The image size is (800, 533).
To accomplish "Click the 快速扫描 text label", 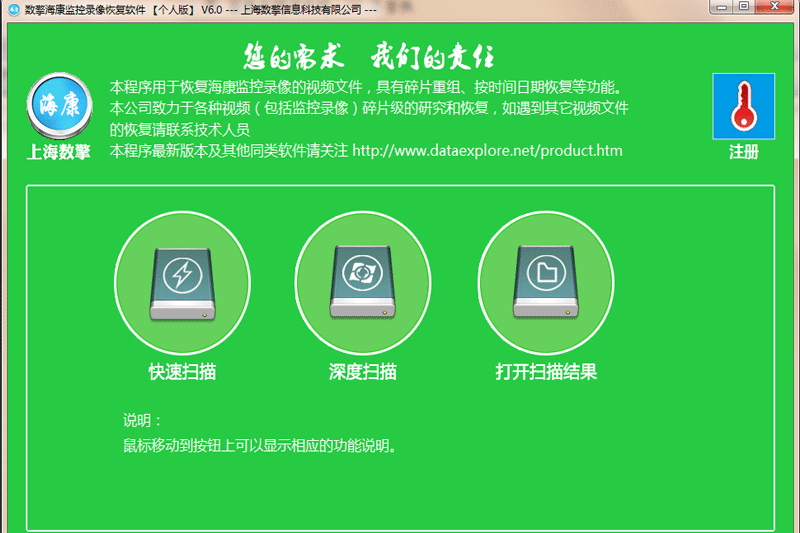I will pyautogui.click(x=182, y=372).
